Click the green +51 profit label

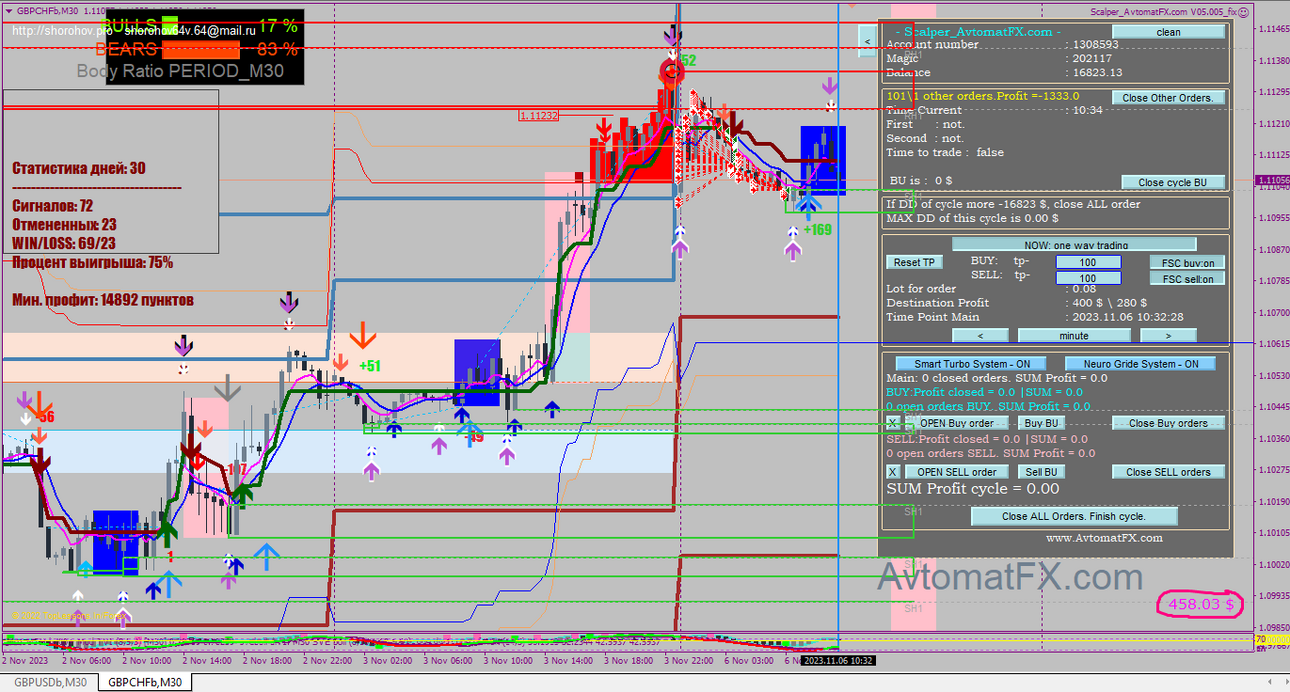click(x=370, y=366)
